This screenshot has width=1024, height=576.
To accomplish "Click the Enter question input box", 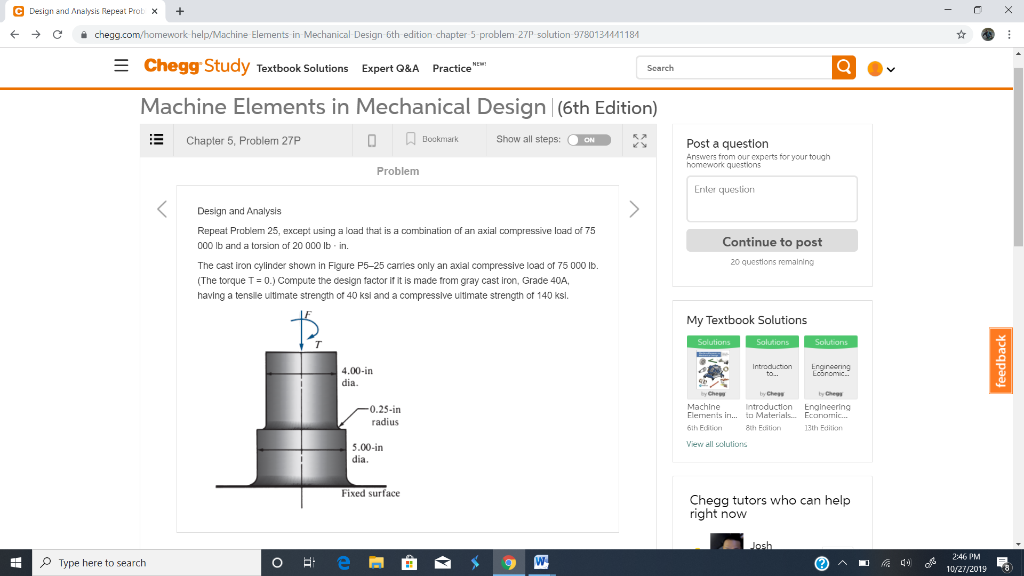I will (x=771, y=198).
